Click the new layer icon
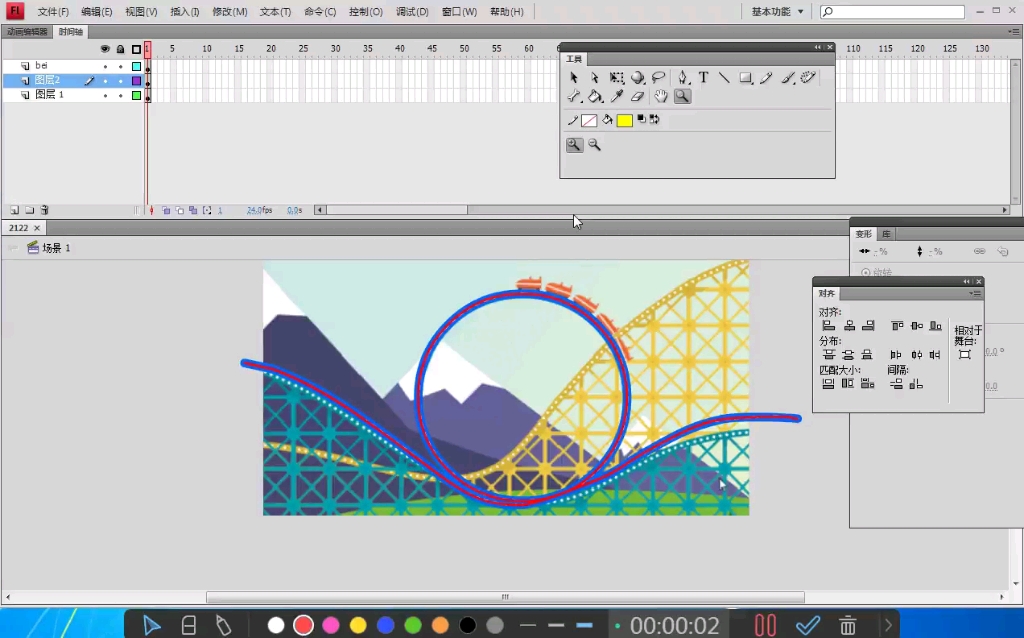 click(14, 210)
